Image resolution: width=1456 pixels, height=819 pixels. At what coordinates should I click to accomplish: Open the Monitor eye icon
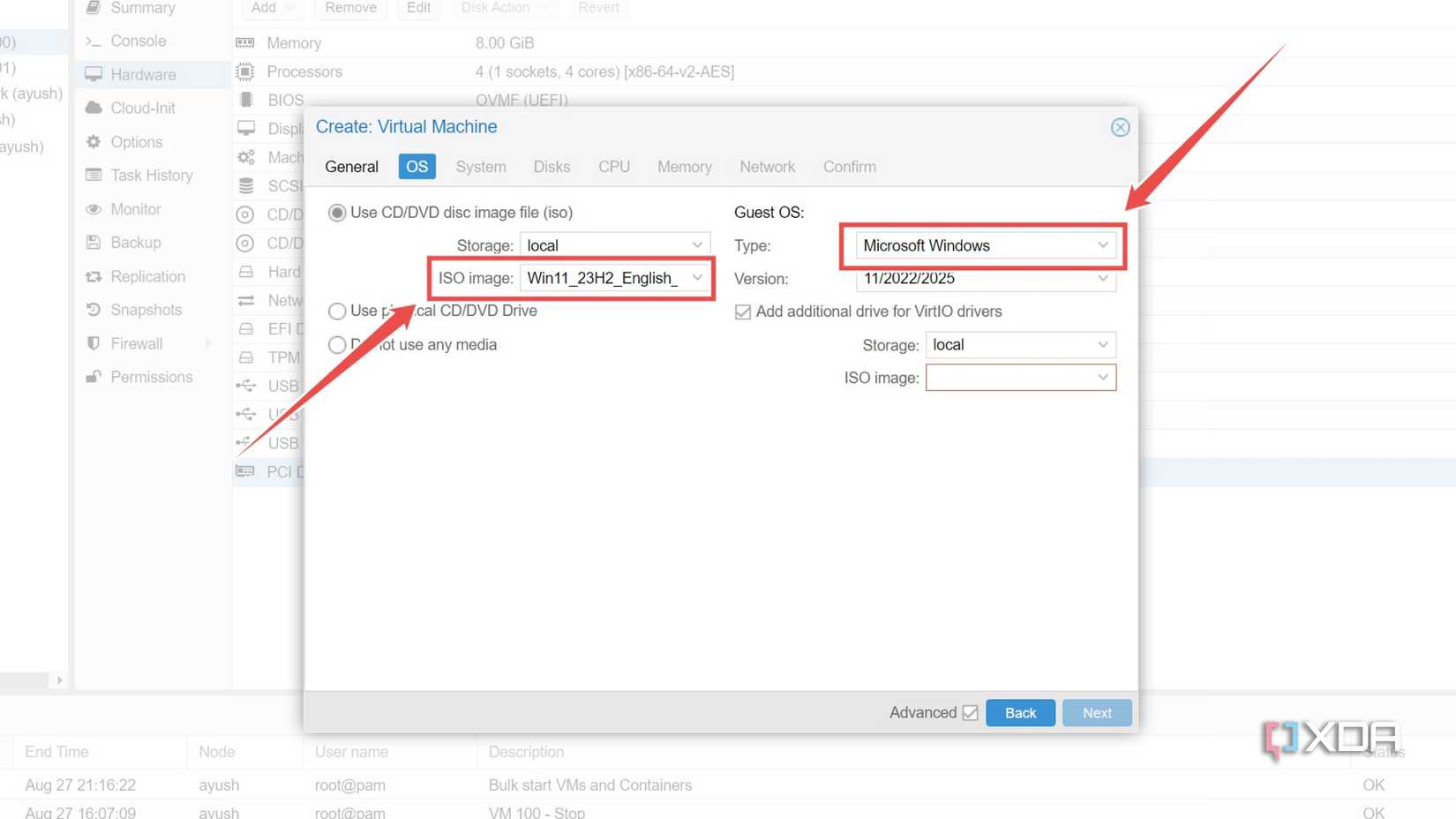pyautogui.click(x=94, y=209)
